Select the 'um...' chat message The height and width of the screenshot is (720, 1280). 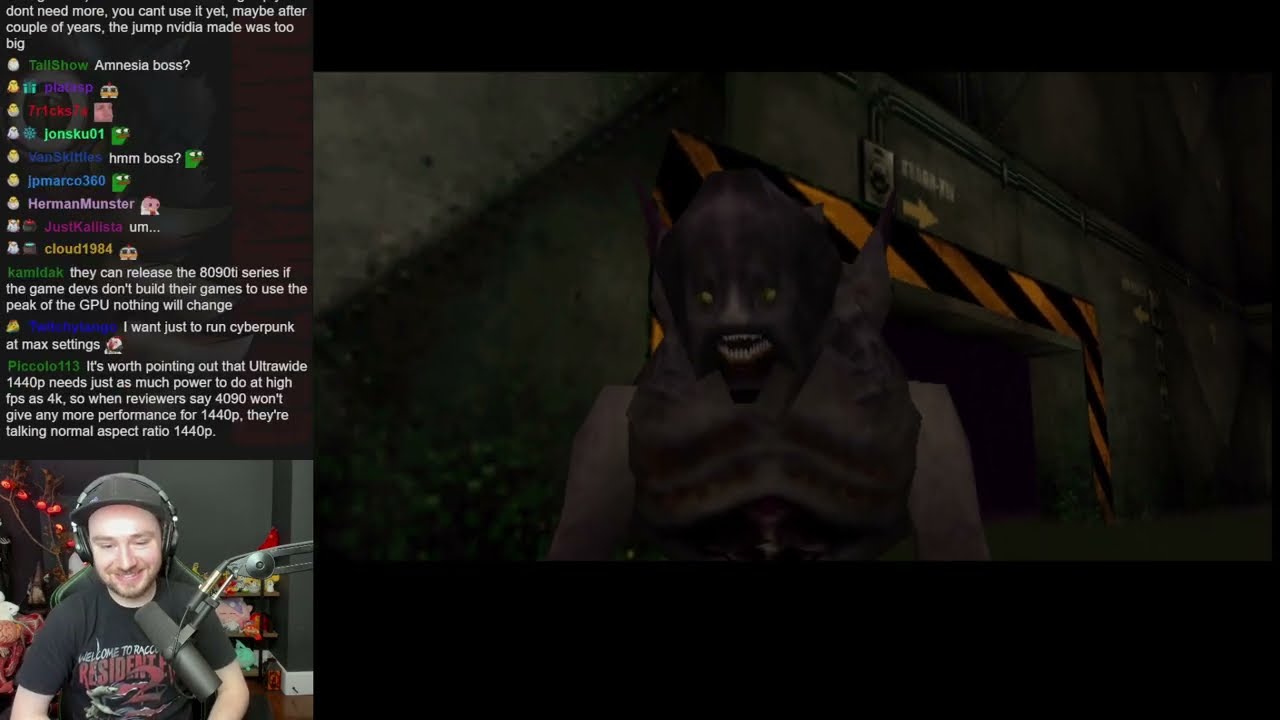[145, 227]
